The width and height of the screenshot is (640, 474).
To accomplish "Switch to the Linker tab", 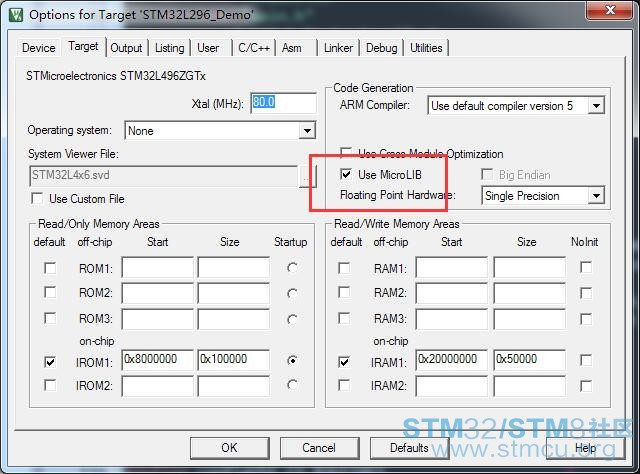I will [x=338, y=48].
